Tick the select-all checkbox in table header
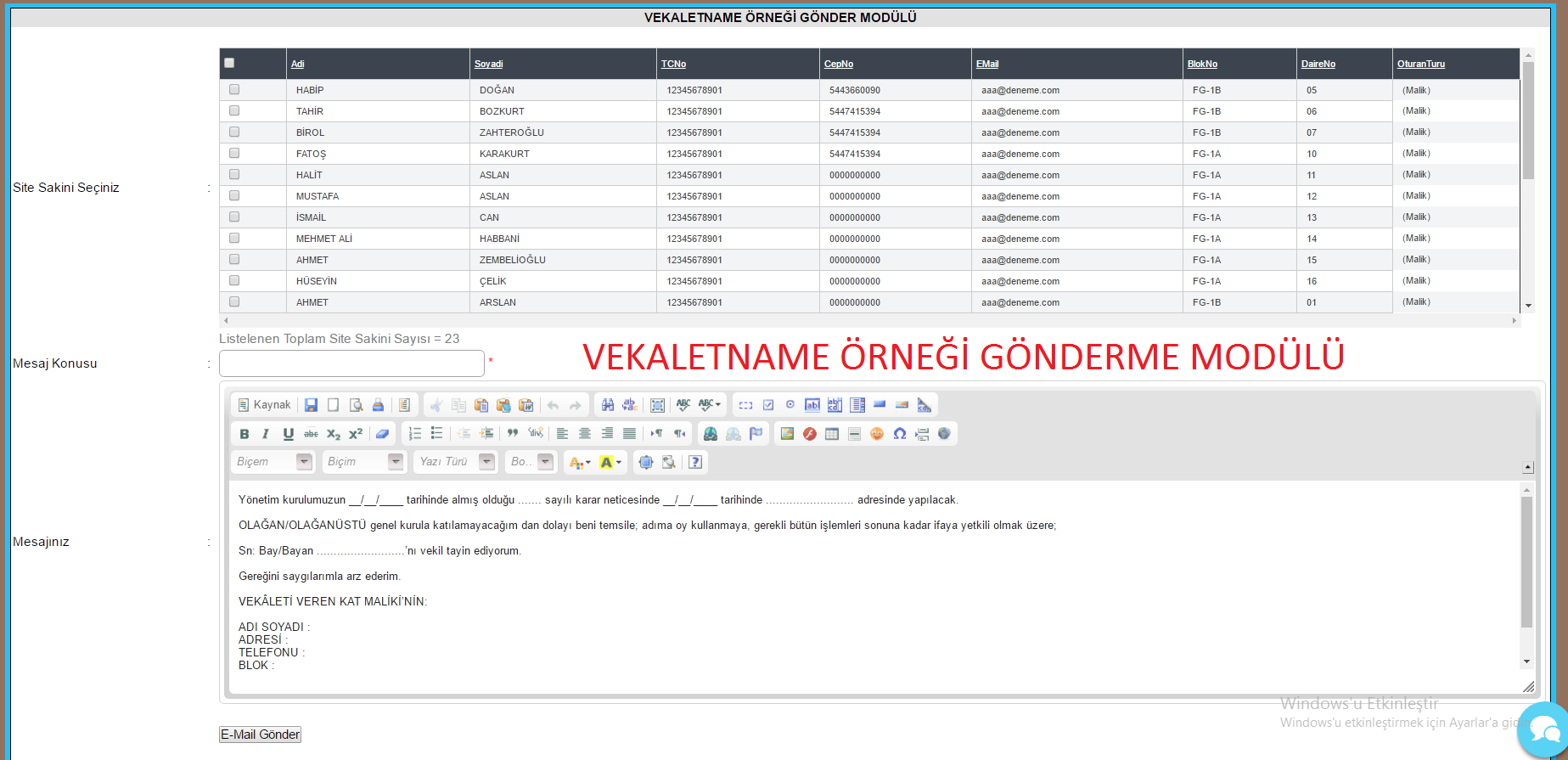The image size is (1568, 760). 229,63
